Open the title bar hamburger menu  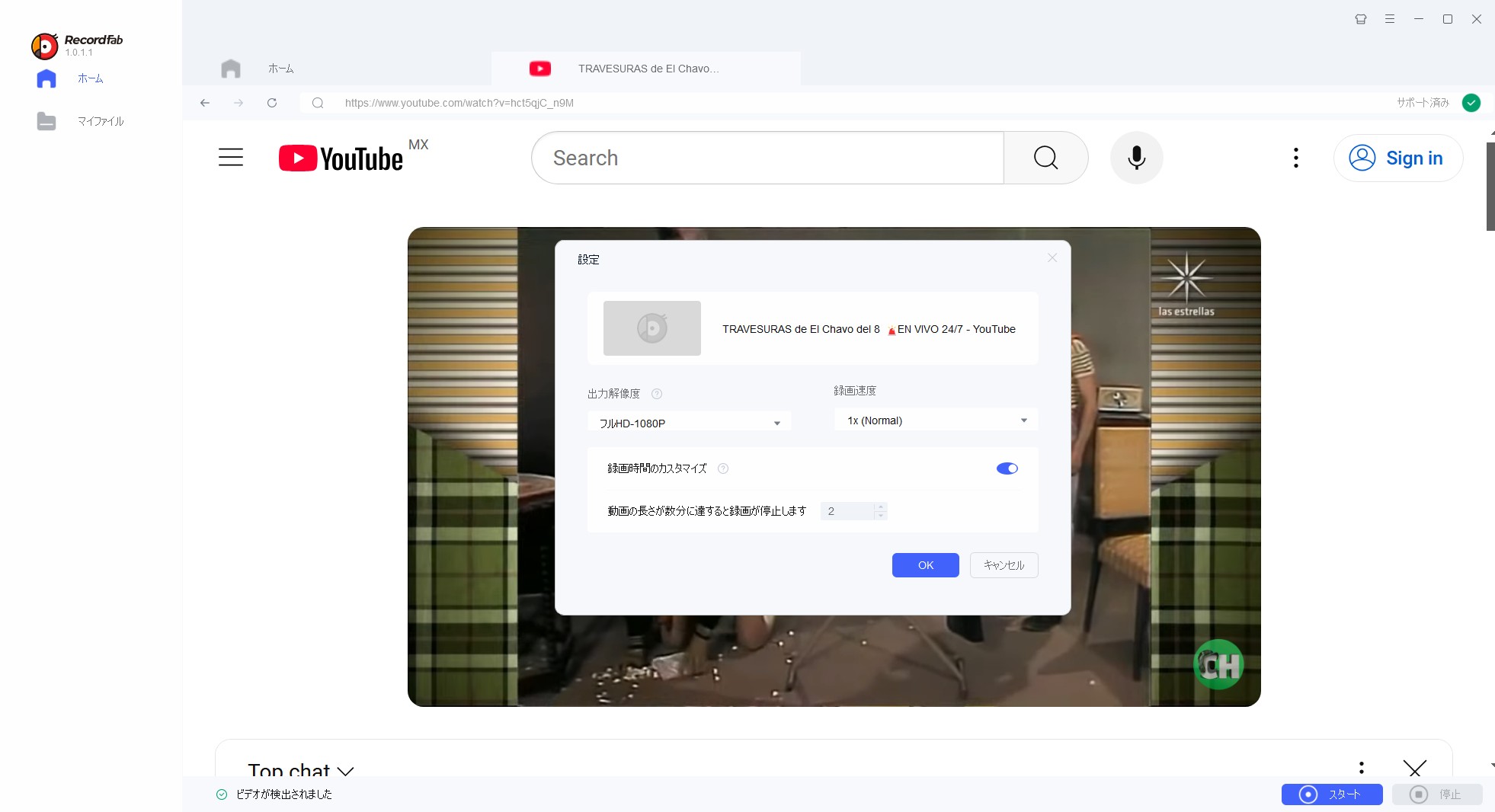click(1390, 19)
